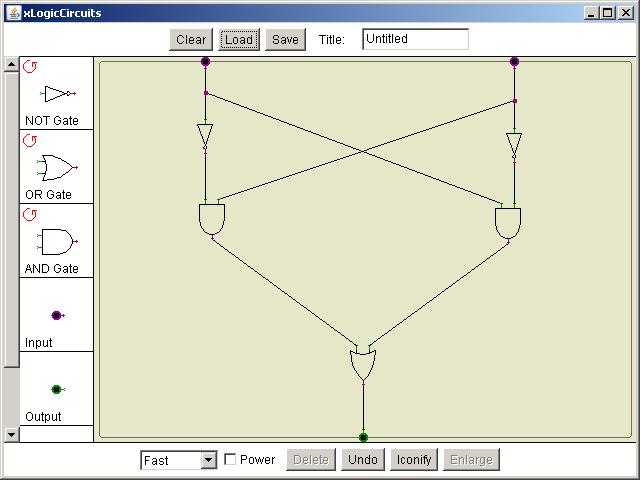Click the Save button
The height and width of the screenshot is (480, 640).
(285, 40)
